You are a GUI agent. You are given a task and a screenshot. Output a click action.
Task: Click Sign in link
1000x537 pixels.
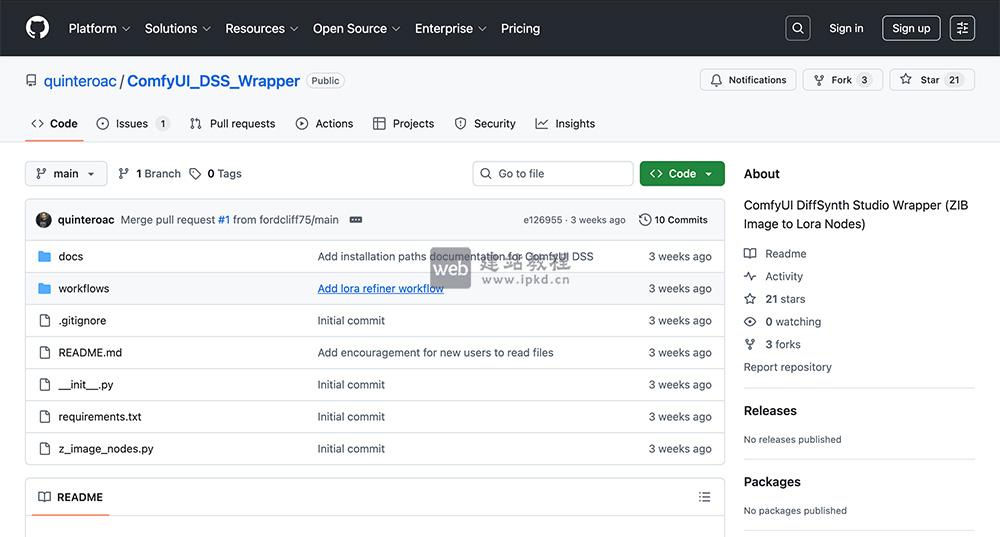[x=846, y=28]
